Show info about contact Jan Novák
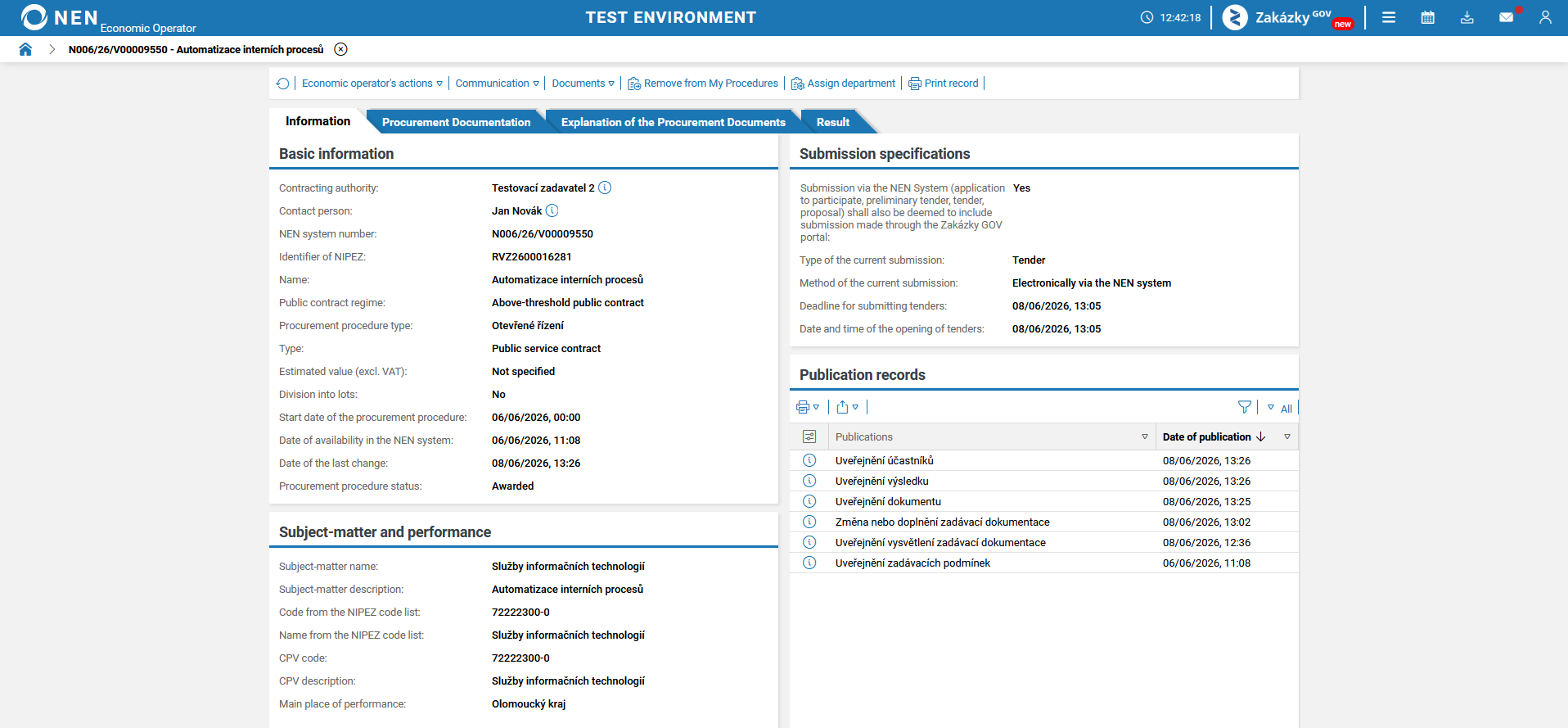The image size is (1568, 728). [x=552, y=210]
